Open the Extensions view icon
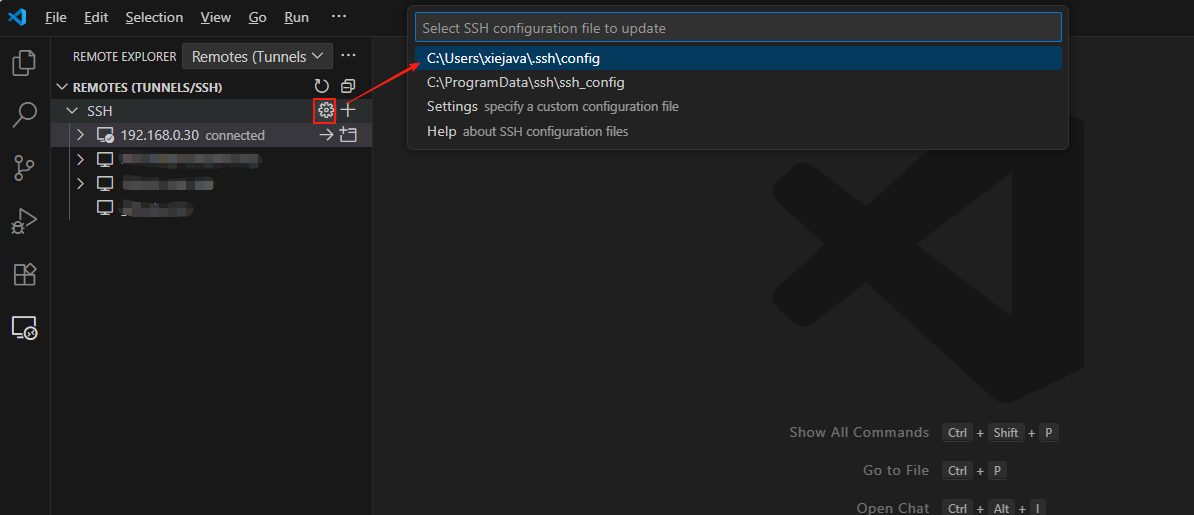 [x=24, y=274]
